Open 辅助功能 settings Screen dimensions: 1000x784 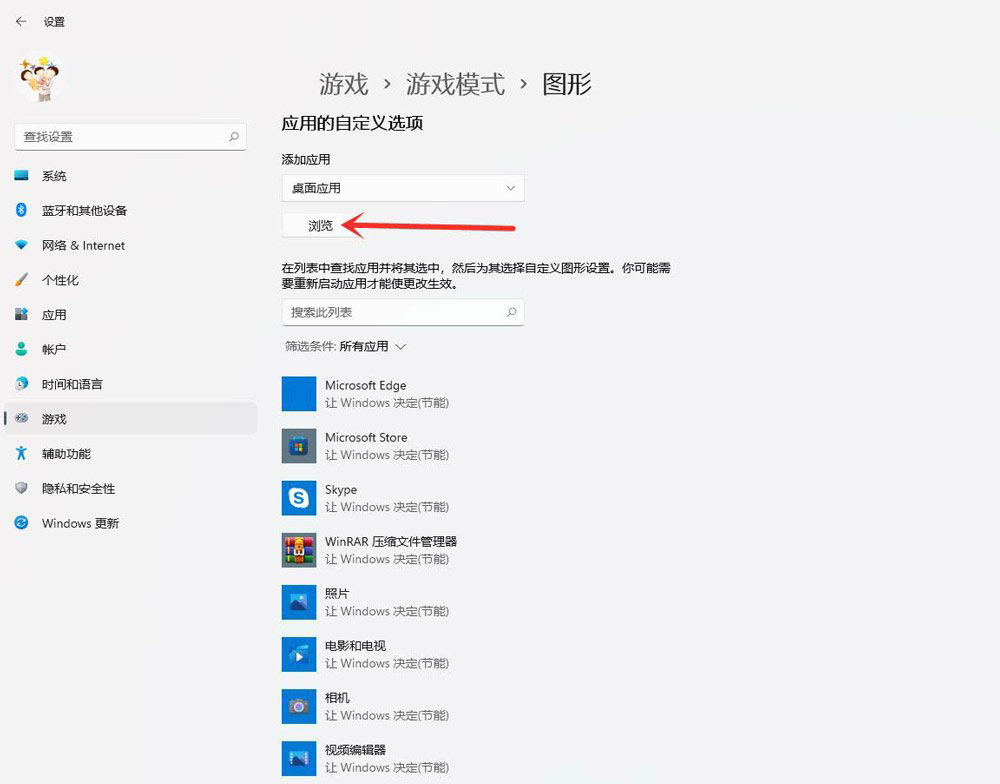tap(130, 454)
